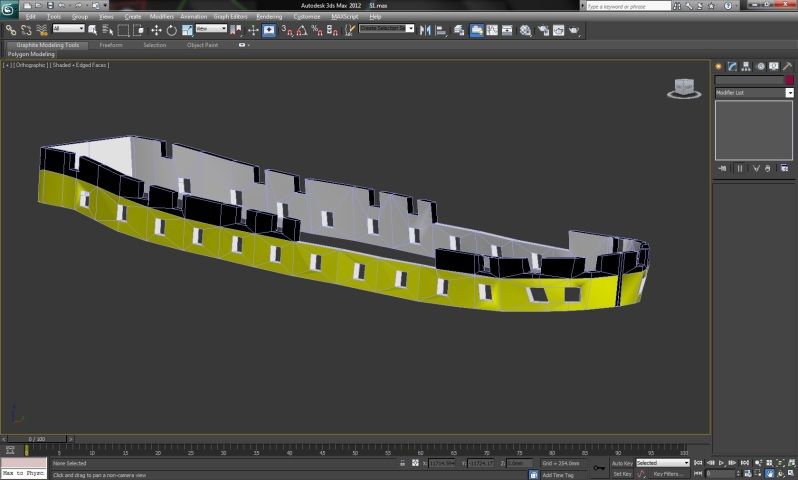This screenshot has height=480, width=798.
Task: Open the selection filter 'All' dropdown
Action: pyautogui.click(x=69, y=29)
